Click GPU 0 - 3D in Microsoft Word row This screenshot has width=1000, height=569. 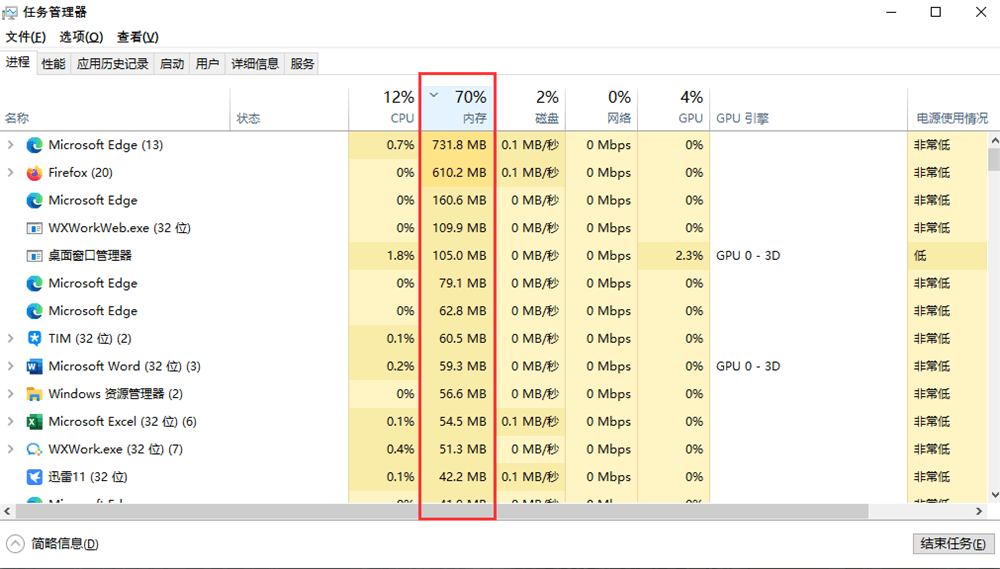pos(748,367)
